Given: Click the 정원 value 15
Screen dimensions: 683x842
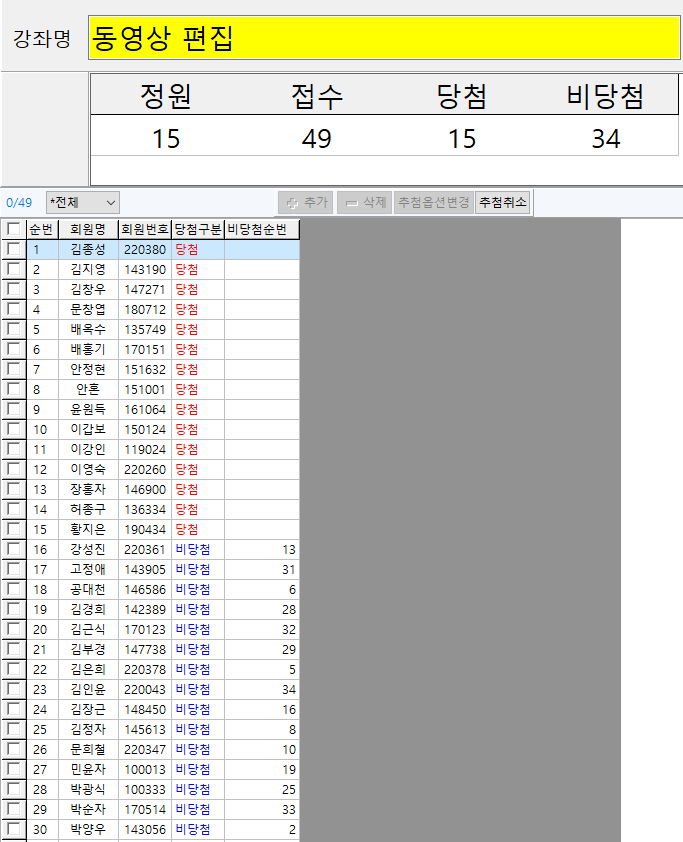Looking at the screenshot, I should (x=166, y=139).
